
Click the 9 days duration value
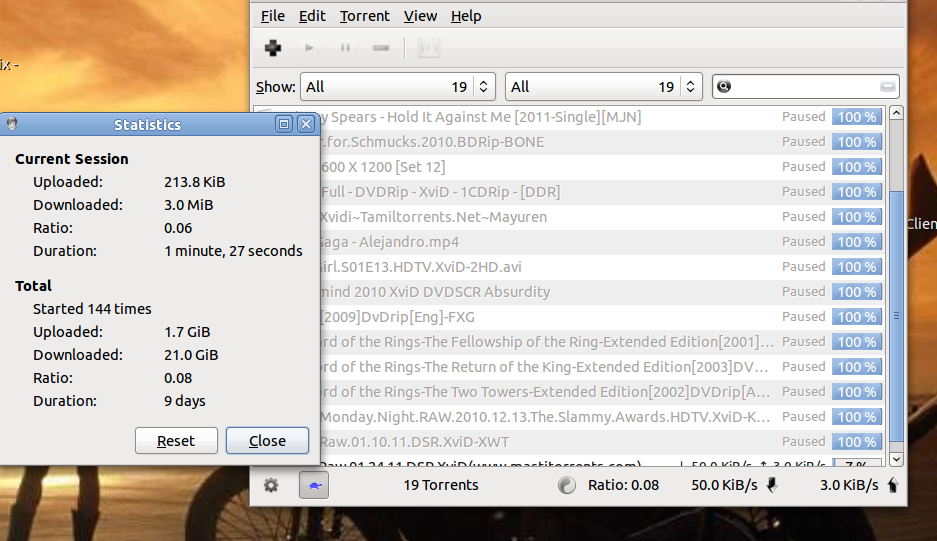[185, 401]
